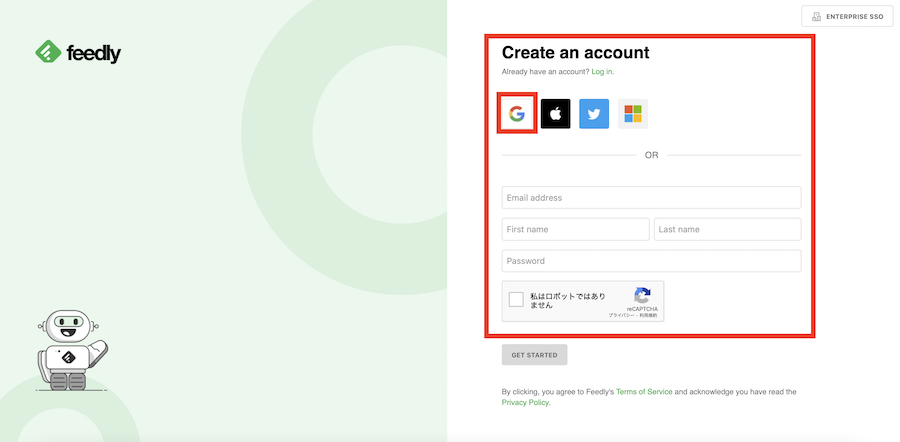Image resolution: width=900 pixels, height=442 pixels.
Task: Select the Last name field
Action: point(727,230)
